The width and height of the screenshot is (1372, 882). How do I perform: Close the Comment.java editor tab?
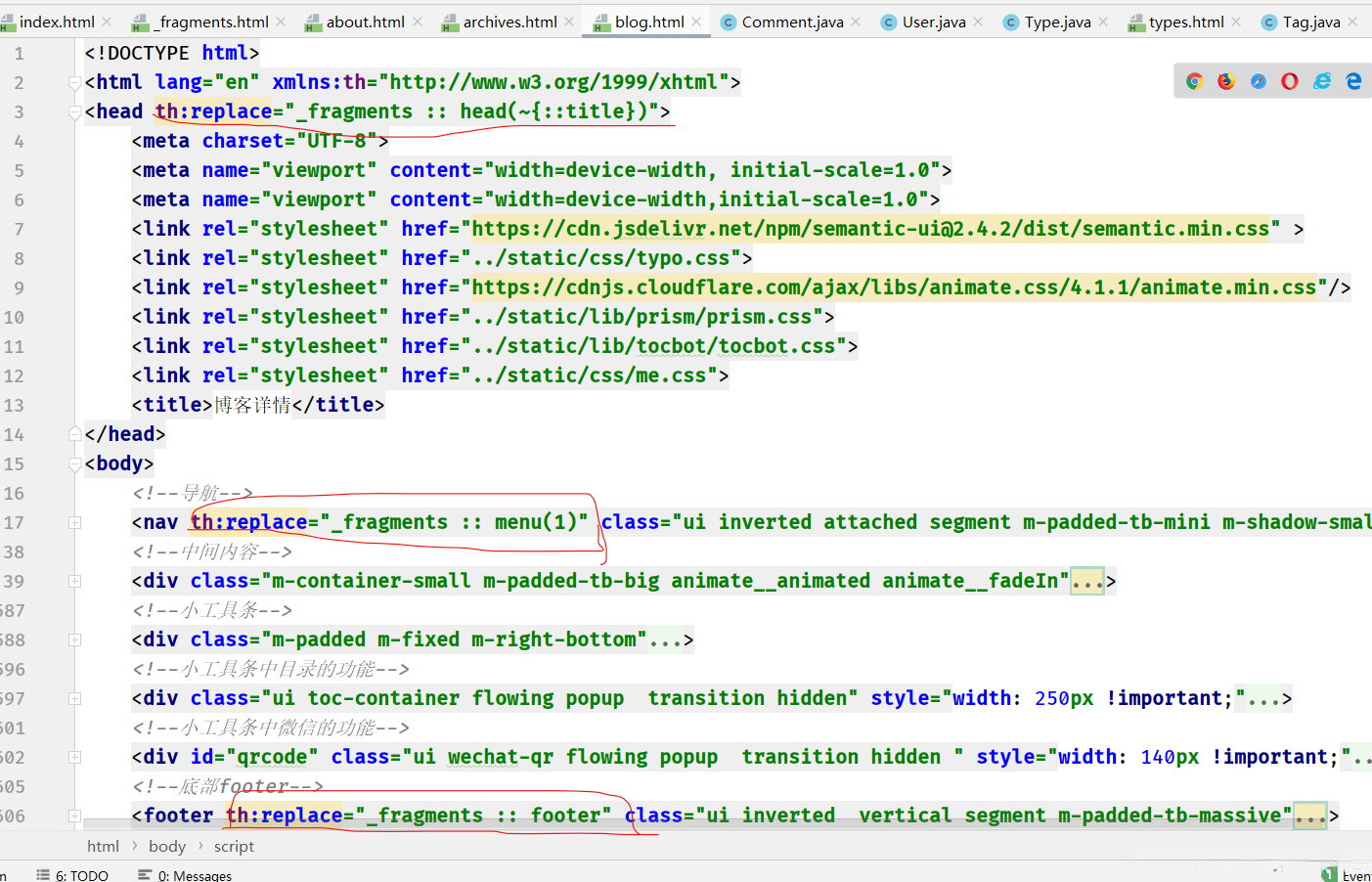[x=856, y=22]
